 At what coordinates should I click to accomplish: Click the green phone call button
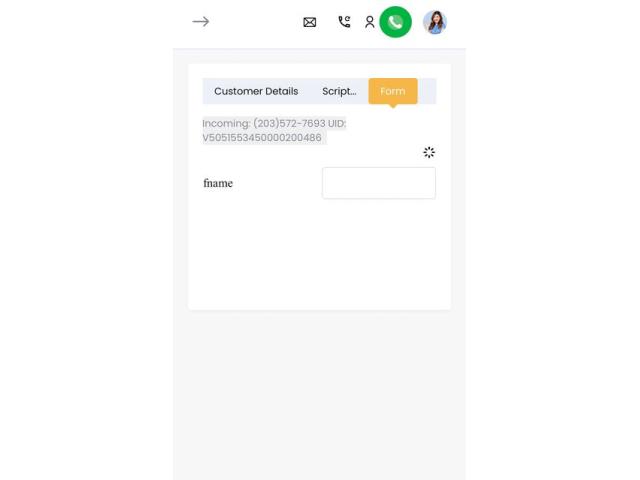(x=395, y=22)
